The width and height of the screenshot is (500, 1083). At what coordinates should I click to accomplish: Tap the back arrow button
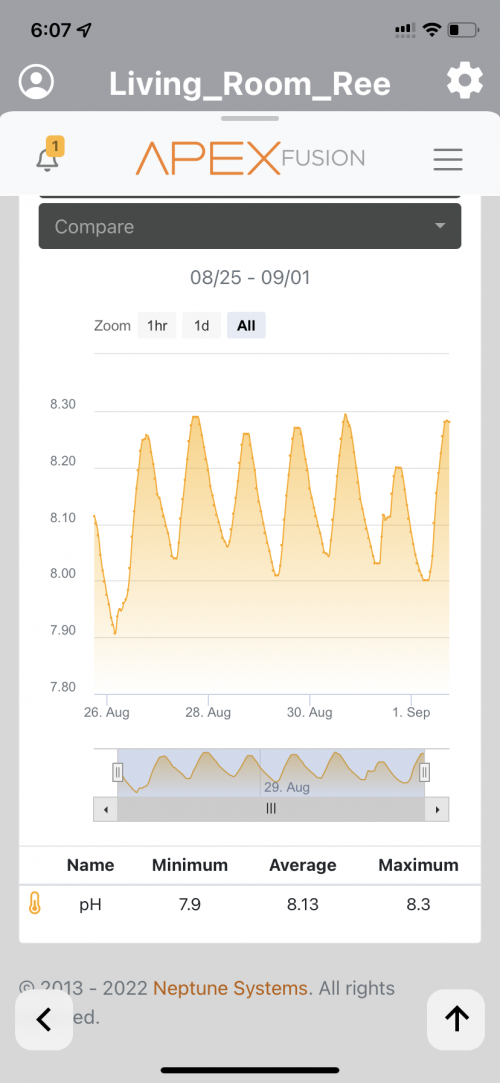pyautogui.click(x=44, y=1019)
